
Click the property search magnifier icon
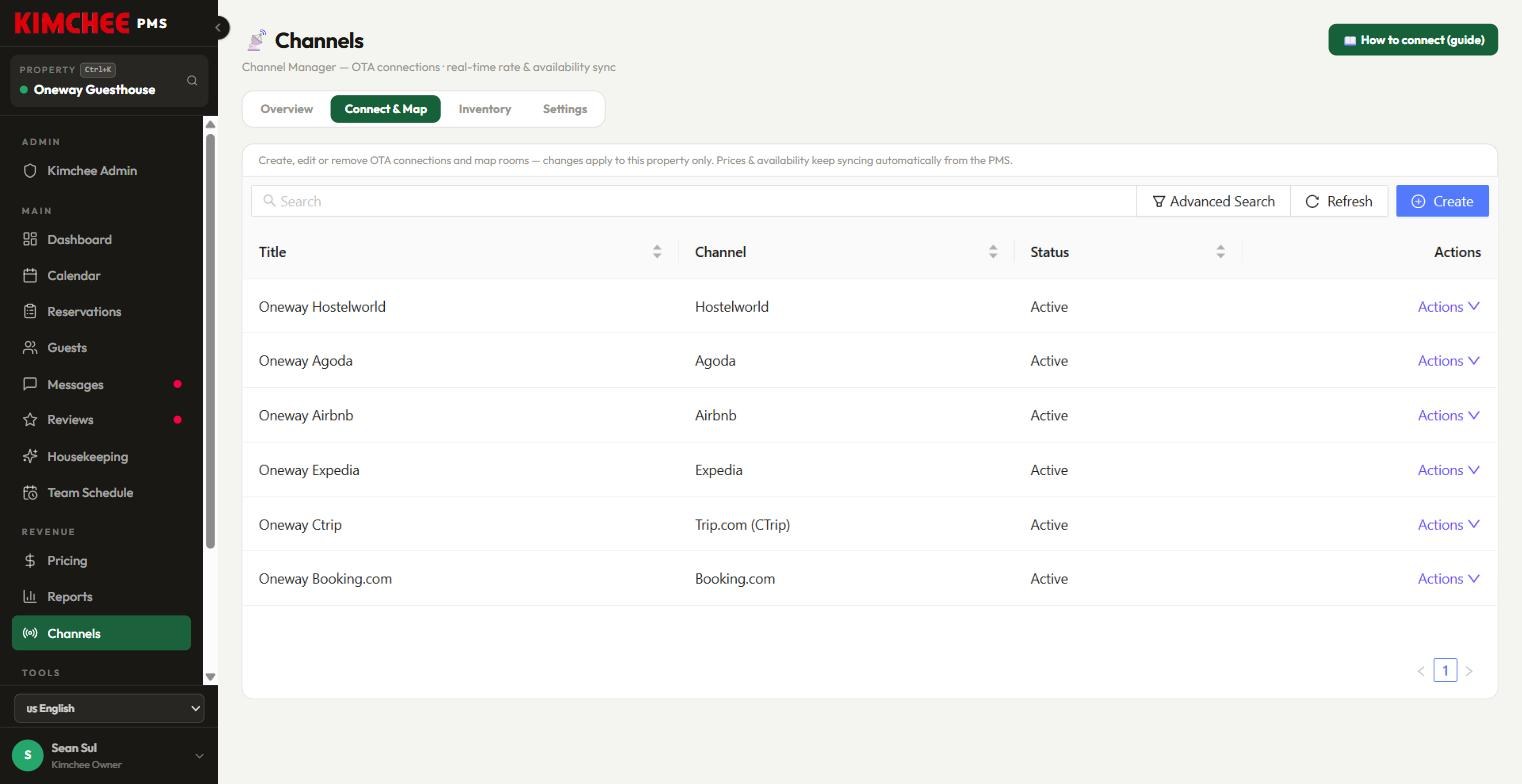pos(192,81)
